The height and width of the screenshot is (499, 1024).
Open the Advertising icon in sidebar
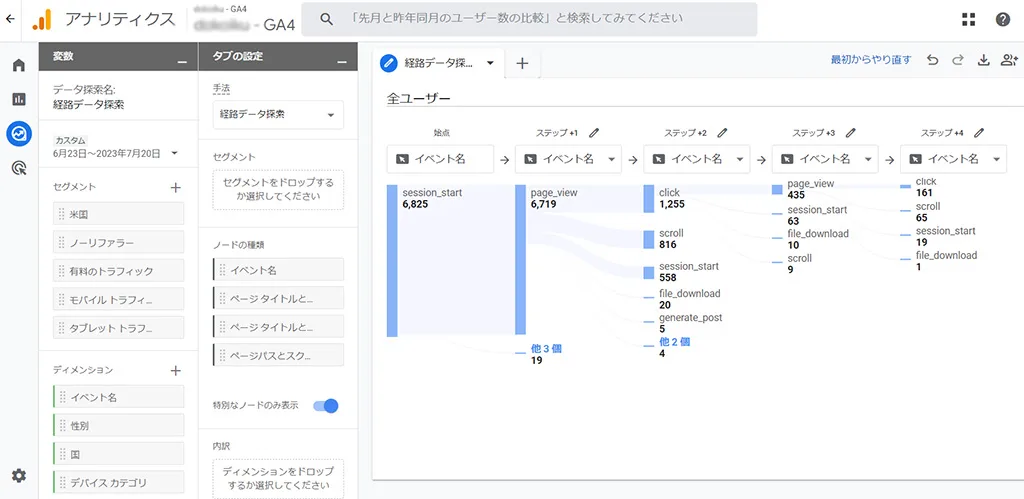click(18, 168)
